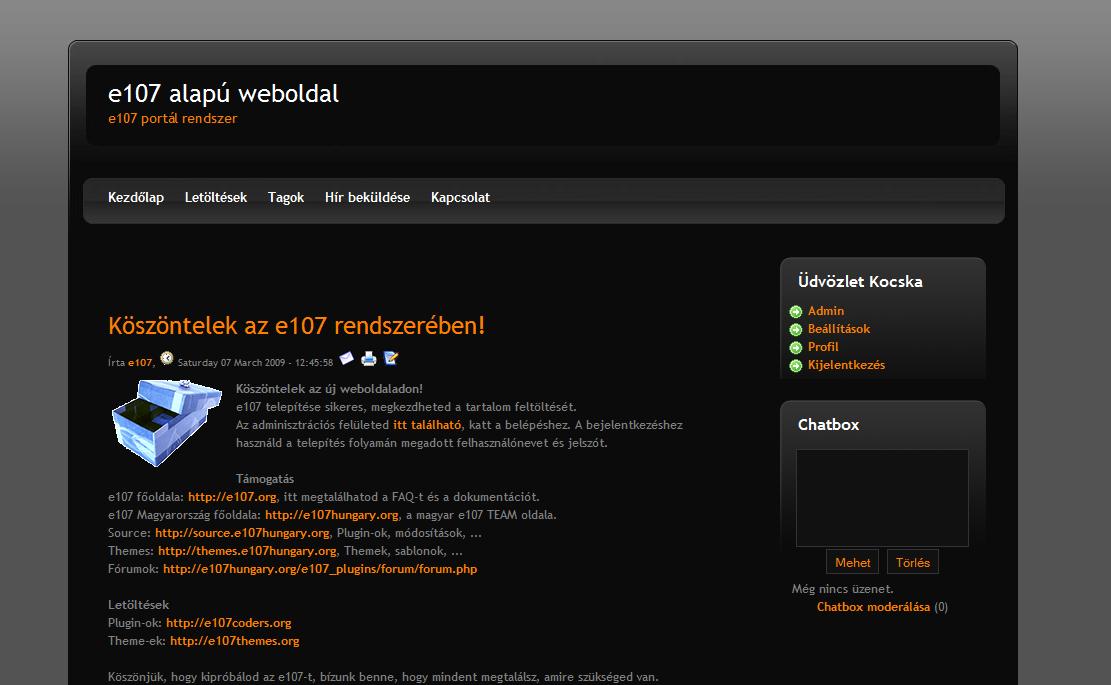Viewport: 1111px width, 685px height.
Task: Visit the http://e107hungary.org link
Action: tap(331, 515)
